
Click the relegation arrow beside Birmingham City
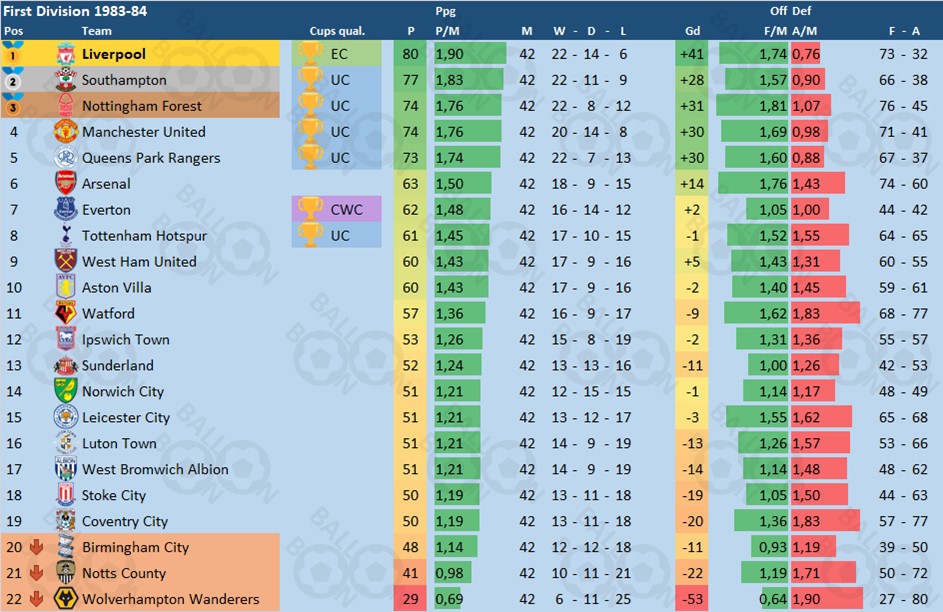coord(37,547)
